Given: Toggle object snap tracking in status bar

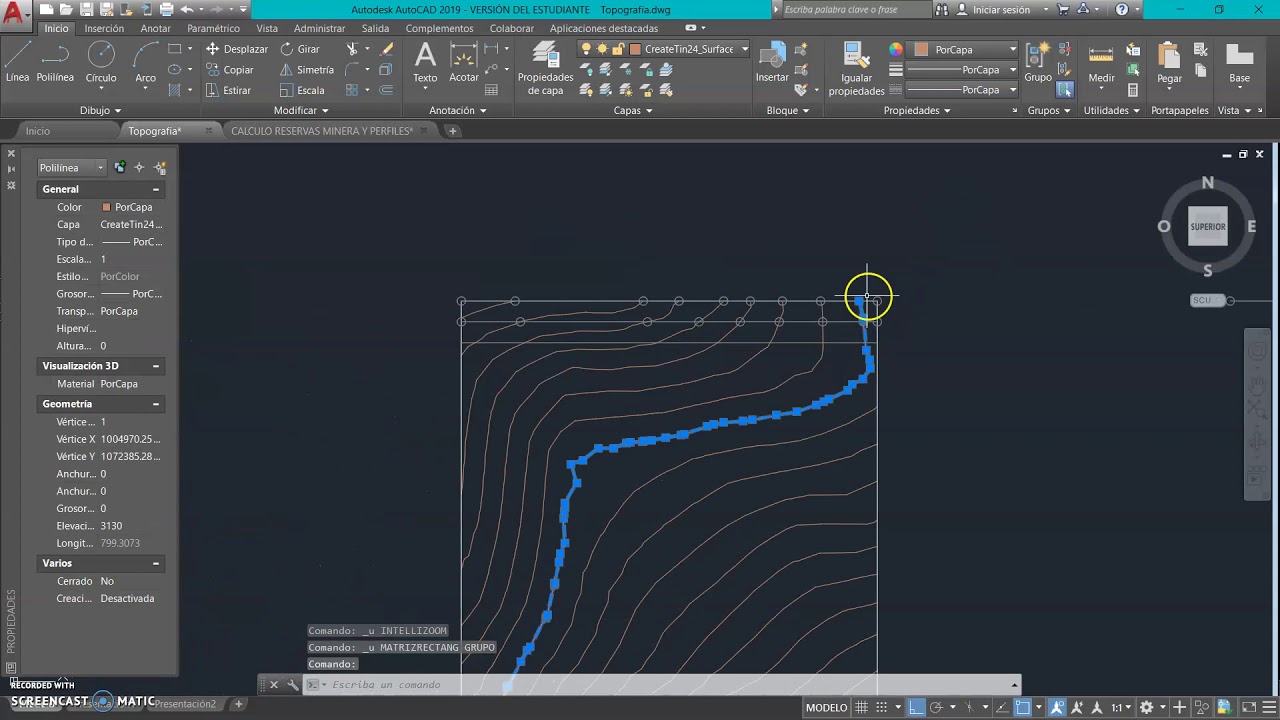Looking at the screenshot, I should point(1004,707).
